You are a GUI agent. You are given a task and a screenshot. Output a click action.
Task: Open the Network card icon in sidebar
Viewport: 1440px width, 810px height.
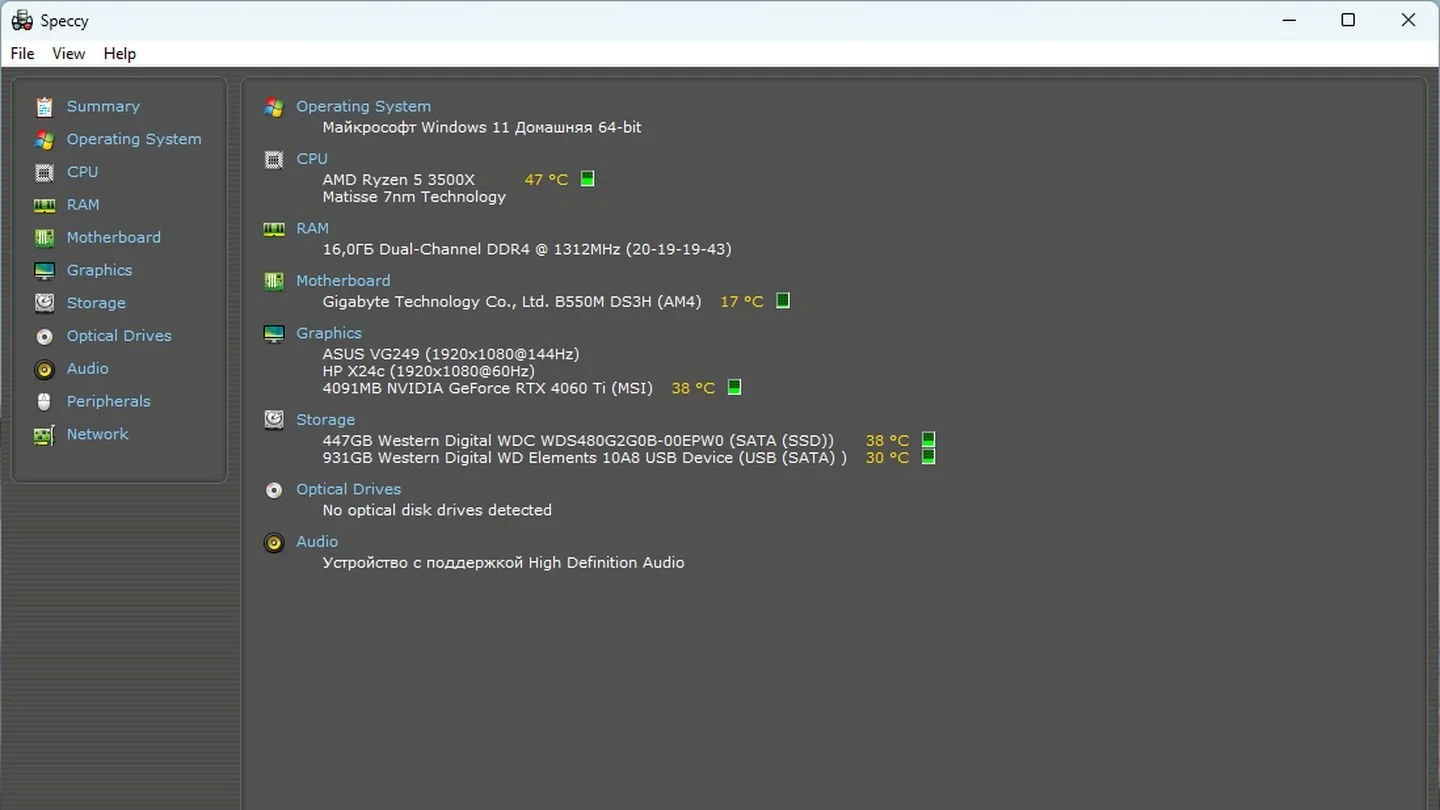pyautogui.click(x=44, y=434)
